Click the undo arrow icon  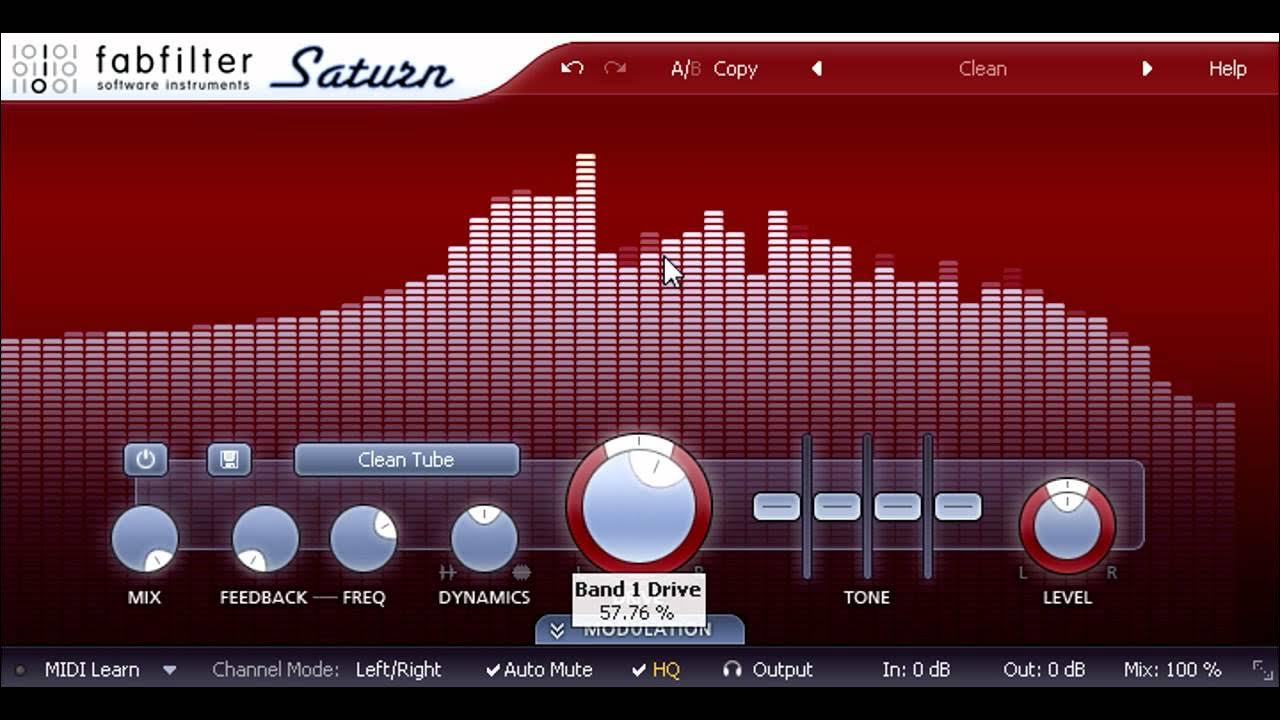click(x=570, y=67)
